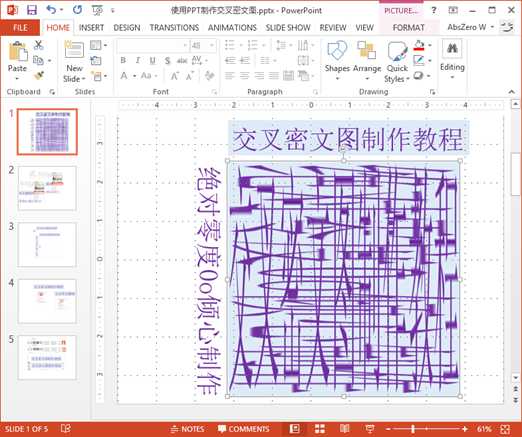This screenshot has width=522, height=437.
Task: Click the Save icon in quick access toolbar
Action: click(x=32, y=10)
